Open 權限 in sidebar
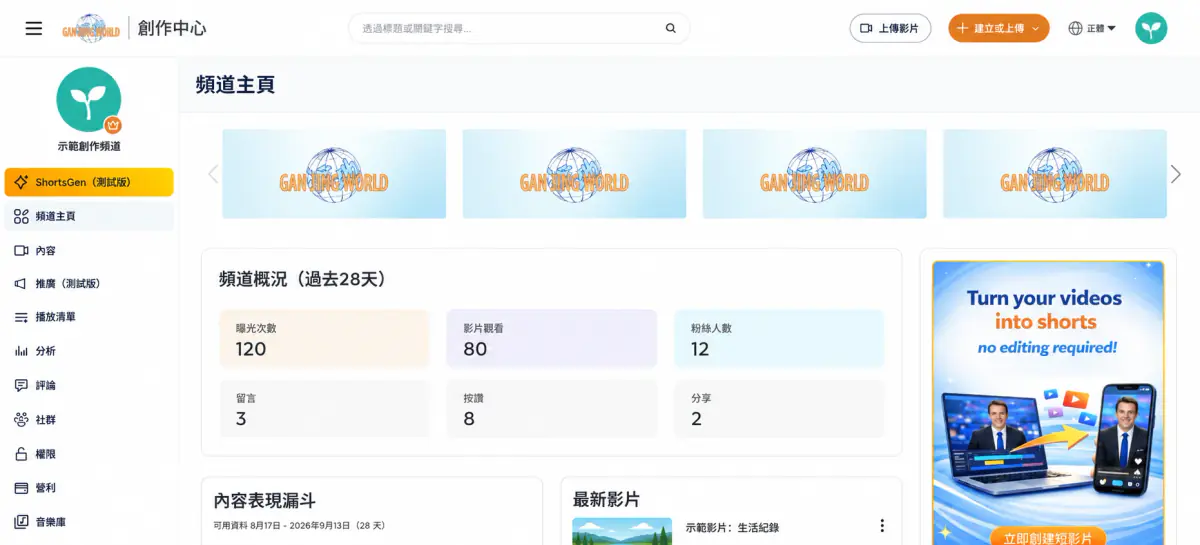 click(89, 454)
